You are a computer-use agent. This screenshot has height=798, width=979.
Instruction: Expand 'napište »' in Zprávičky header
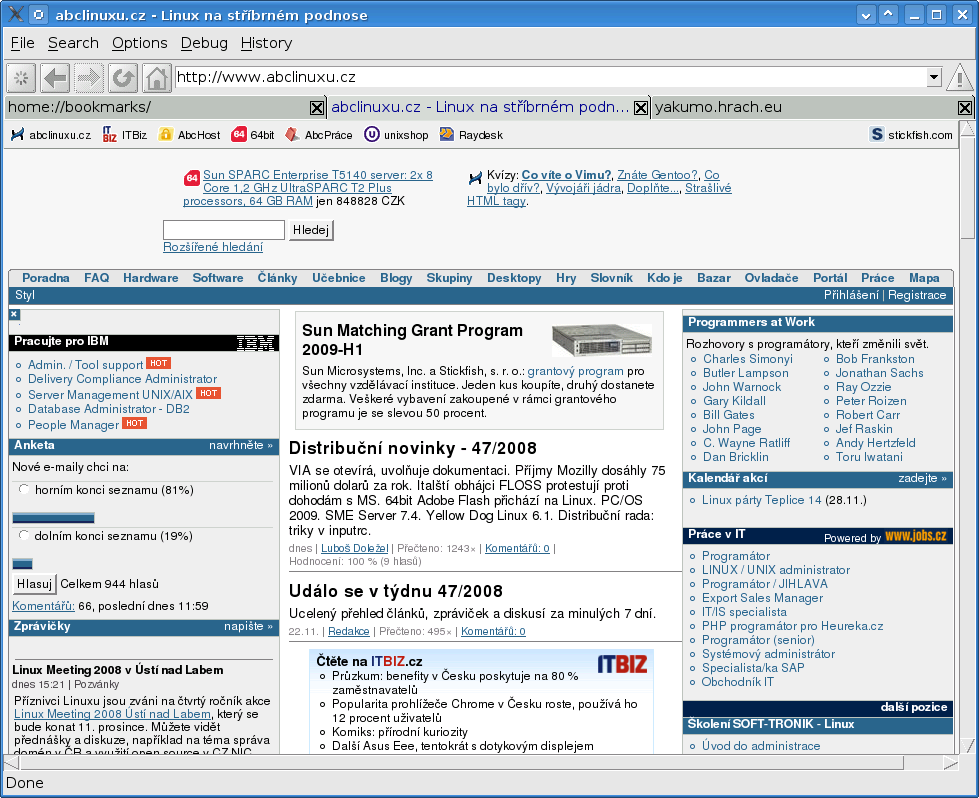click(248, 626)
